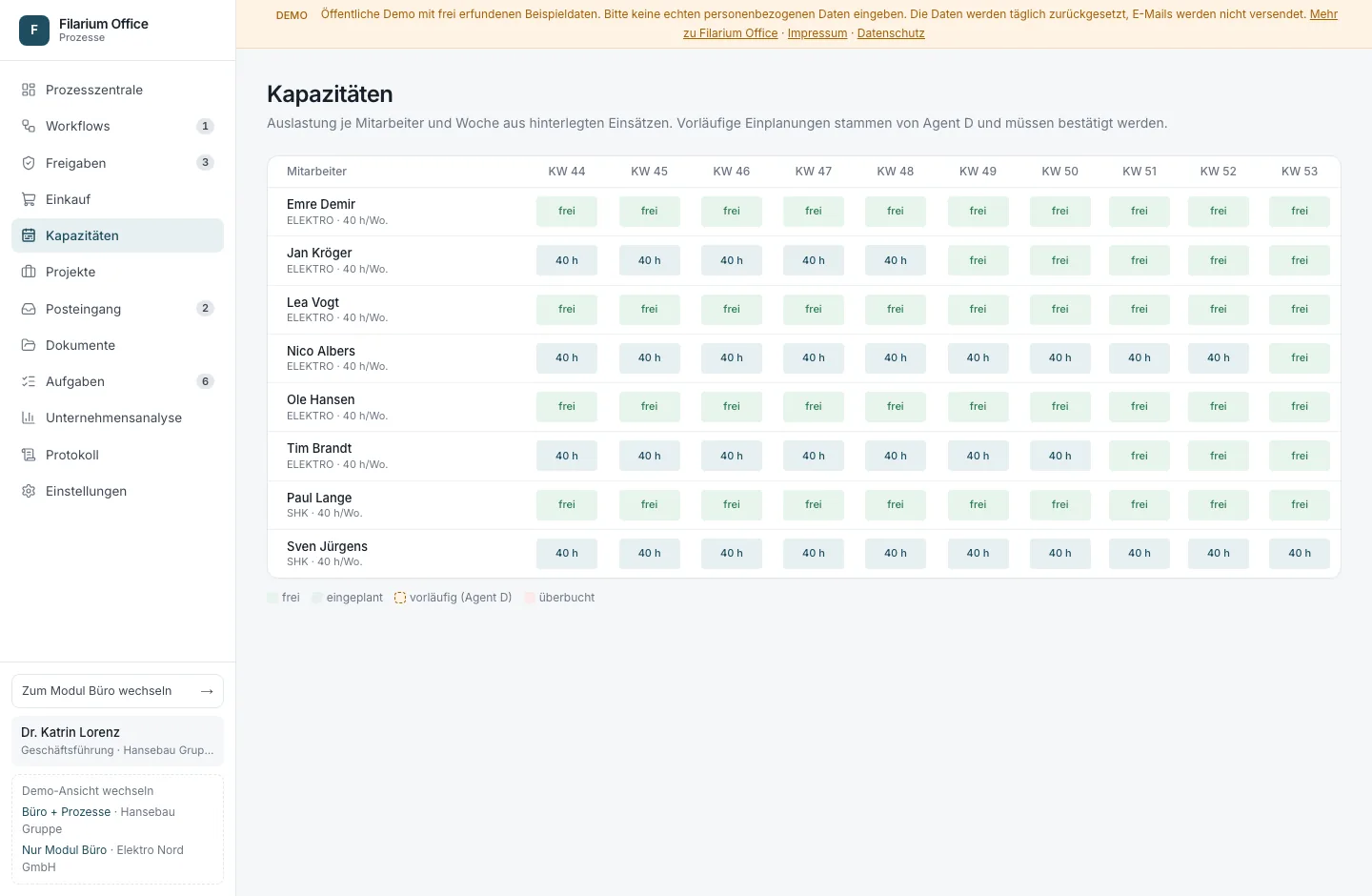Screen dimensions: 1372x896
Task: Click Sven Jürgens' KW 53 40 h cell
Action: pos(1300,553)
